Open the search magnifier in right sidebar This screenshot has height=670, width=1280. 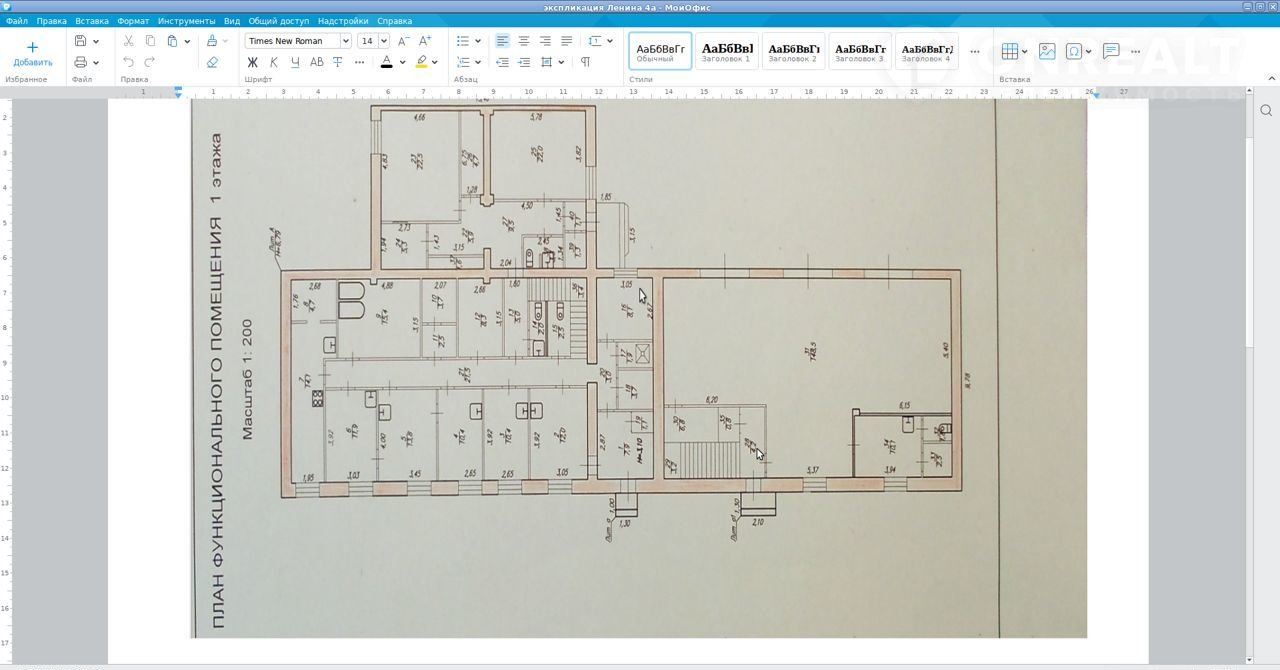pos(1266,110)
